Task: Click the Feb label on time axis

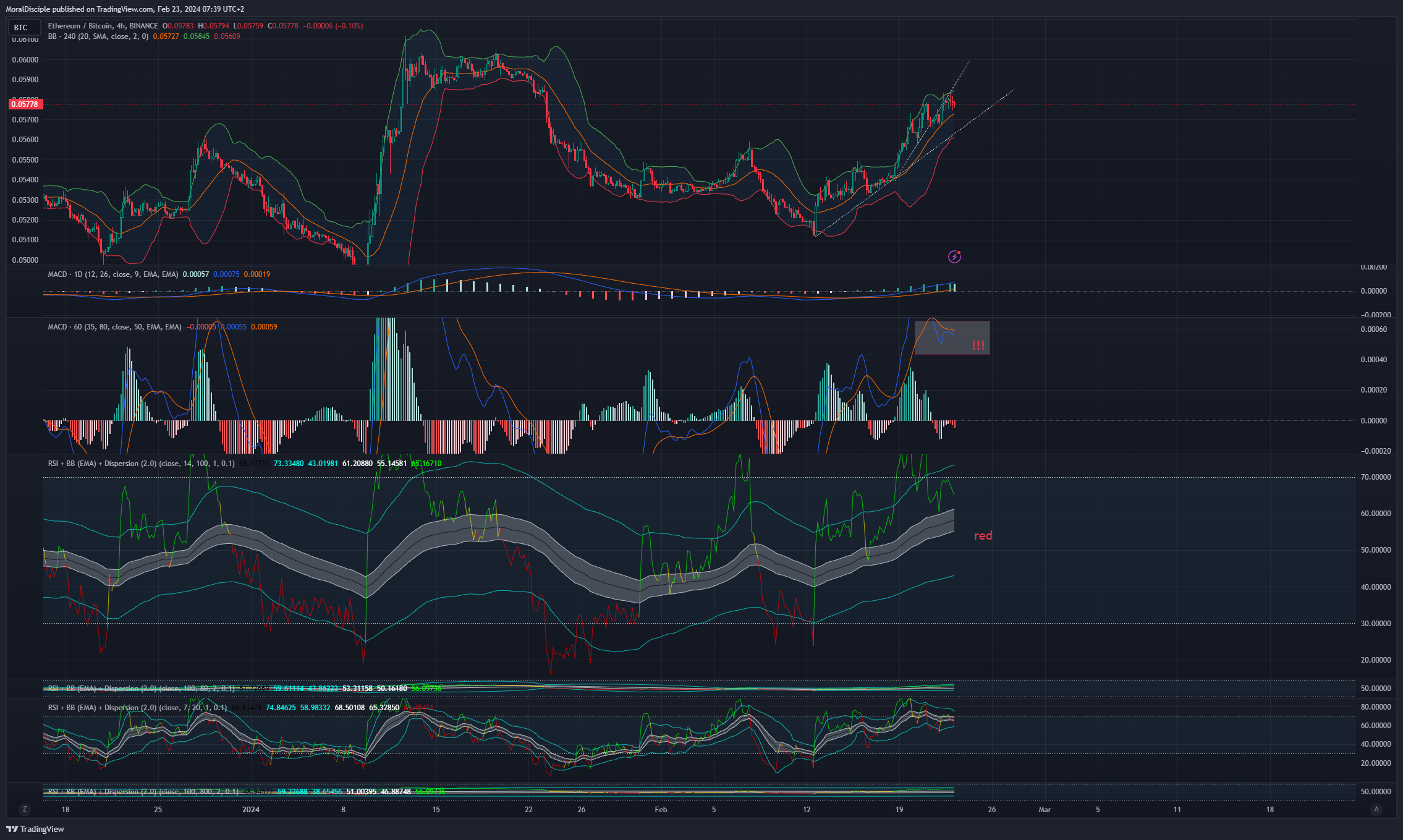Action: pyautogui.click(x=661, y=810)
